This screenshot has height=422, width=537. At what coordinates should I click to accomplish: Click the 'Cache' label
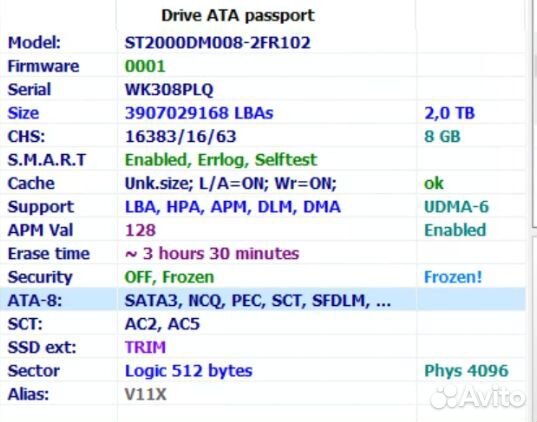[x=31, y=183]
